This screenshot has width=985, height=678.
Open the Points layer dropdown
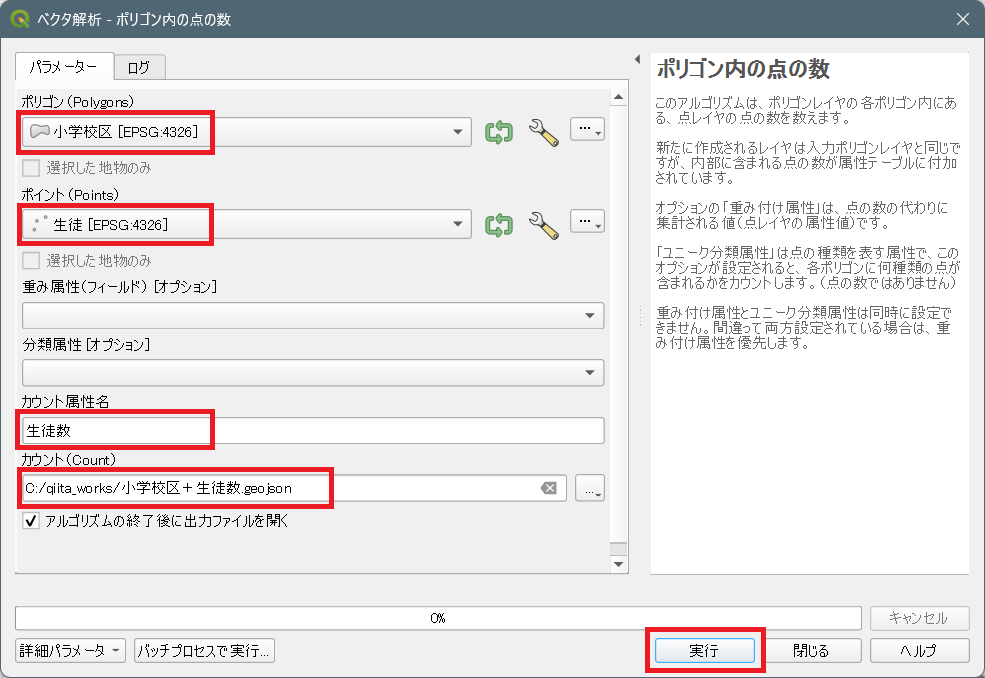[247, 225]
